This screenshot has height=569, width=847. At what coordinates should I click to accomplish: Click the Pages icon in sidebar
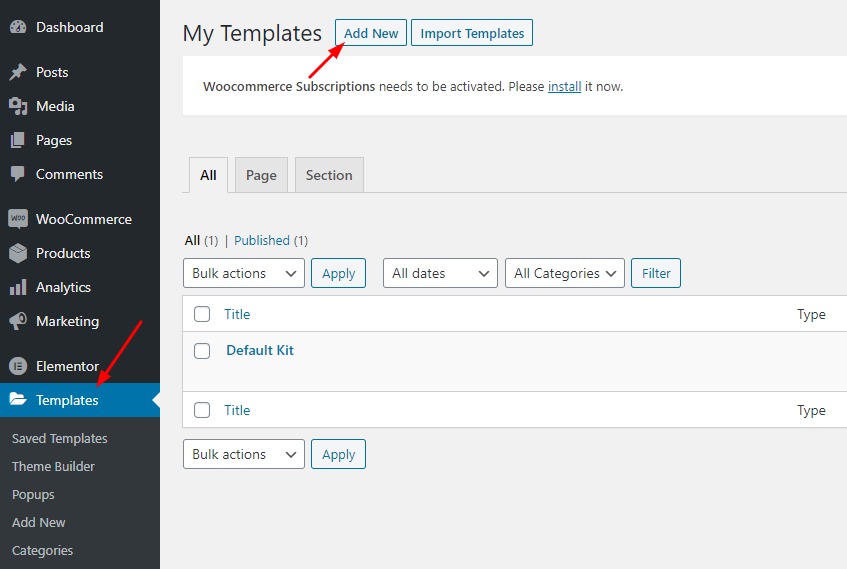pos(18,140)
